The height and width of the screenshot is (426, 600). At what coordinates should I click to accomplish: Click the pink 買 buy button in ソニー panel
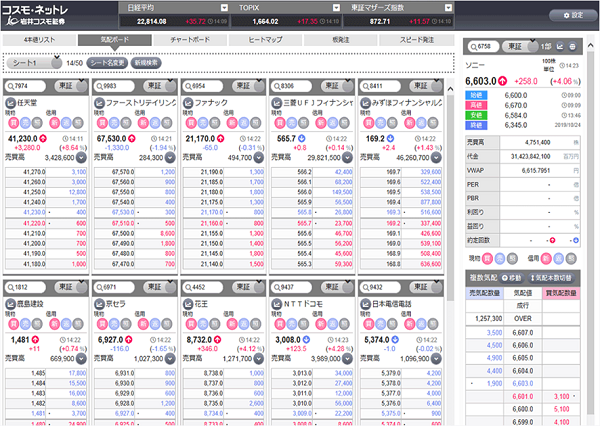(x=487, y=258)
